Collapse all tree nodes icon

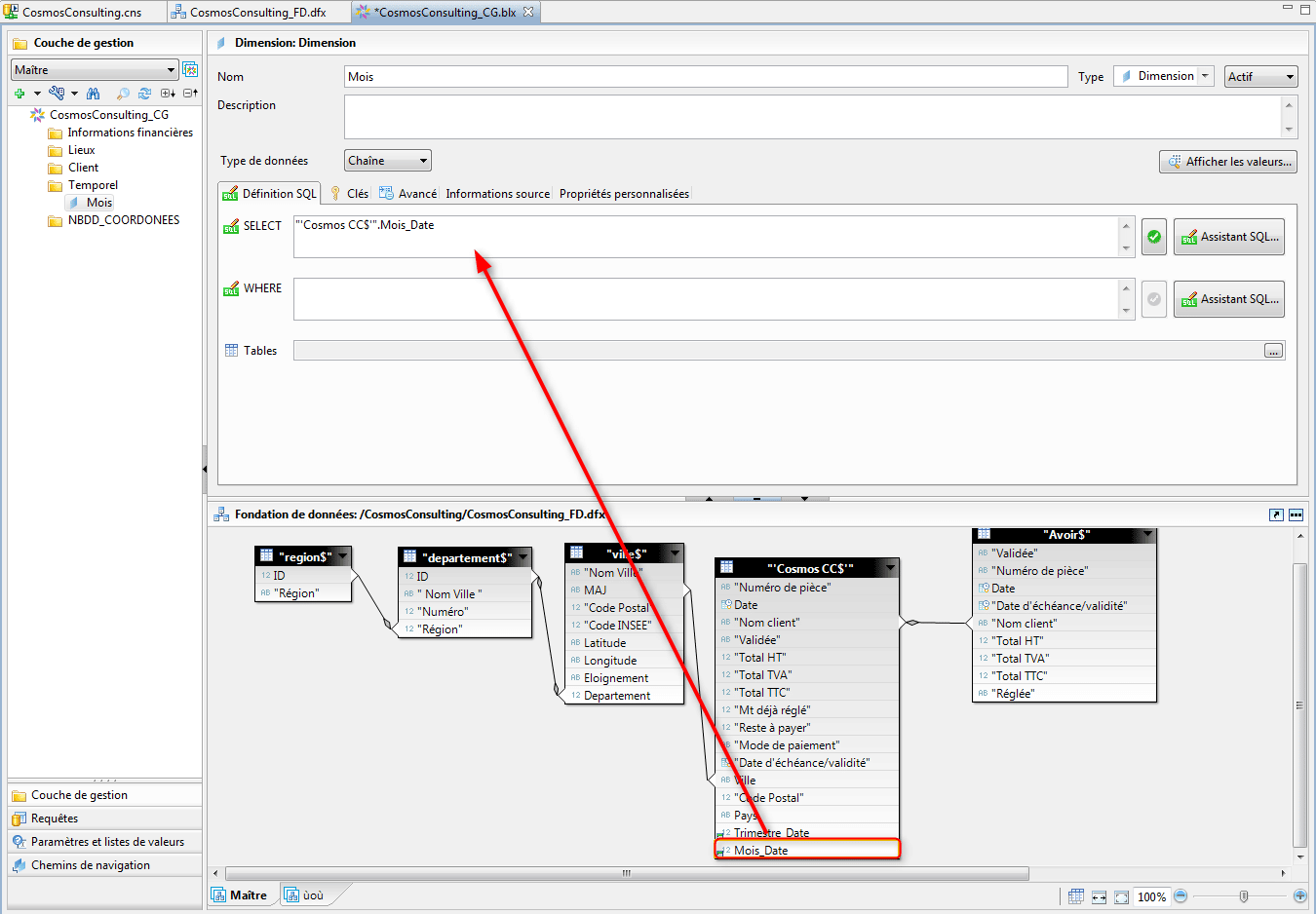(190, 94)
